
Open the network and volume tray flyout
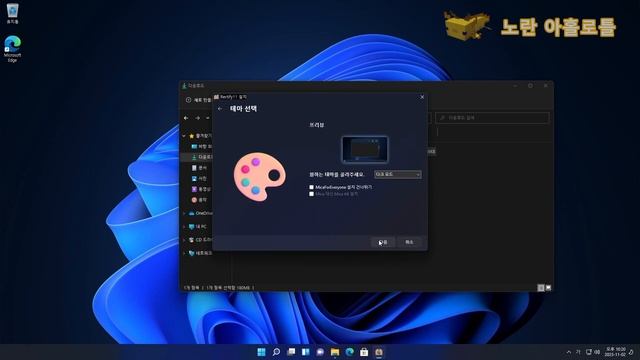point(593,352)
